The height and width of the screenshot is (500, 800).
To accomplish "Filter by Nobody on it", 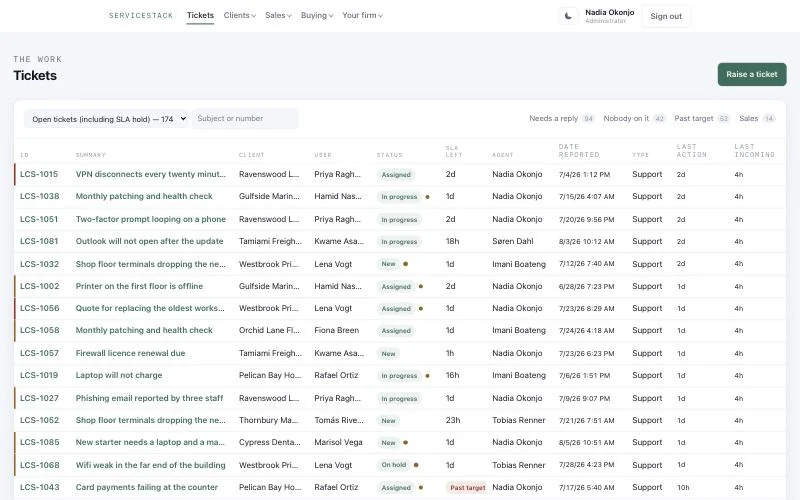I will coord(634,118).
